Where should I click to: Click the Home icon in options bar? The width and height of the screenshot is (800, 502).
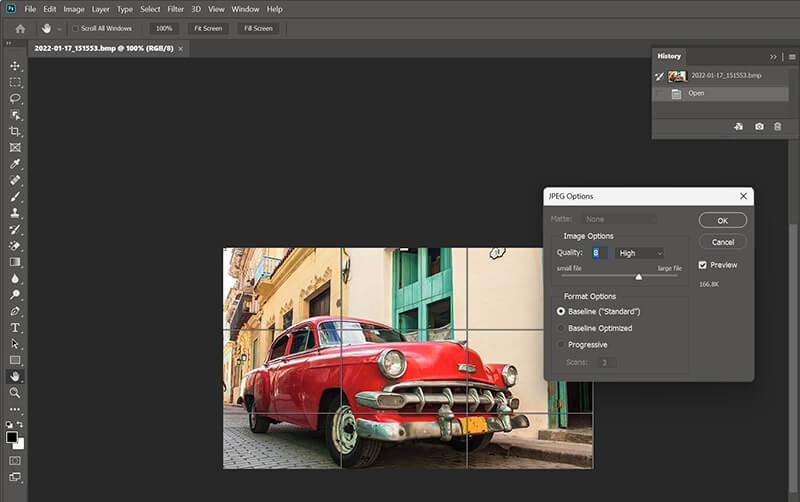point(20,29)
